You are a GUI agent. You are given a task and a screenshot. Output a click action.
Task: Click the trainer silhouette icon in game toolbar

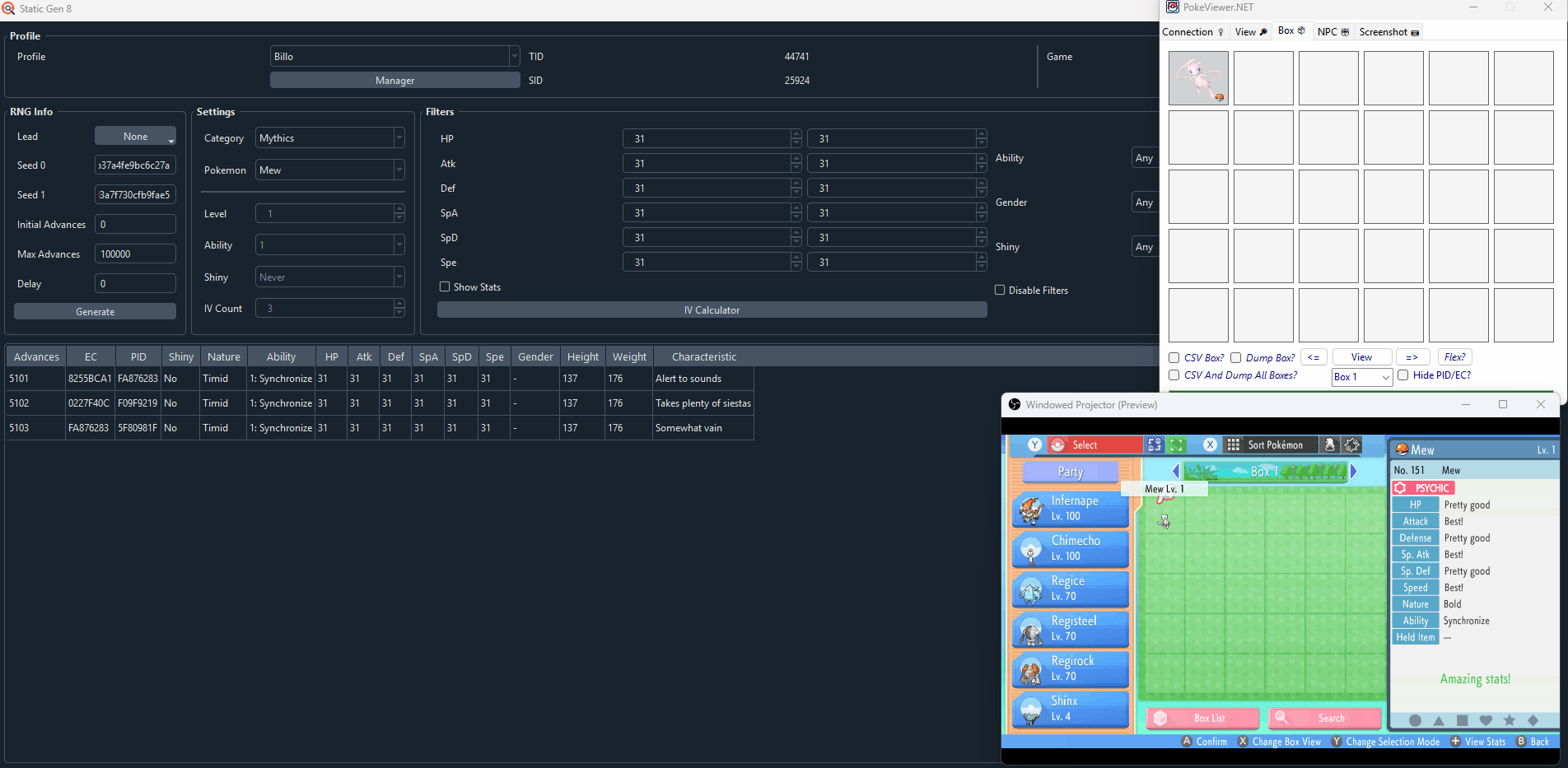click(1329, 445)
